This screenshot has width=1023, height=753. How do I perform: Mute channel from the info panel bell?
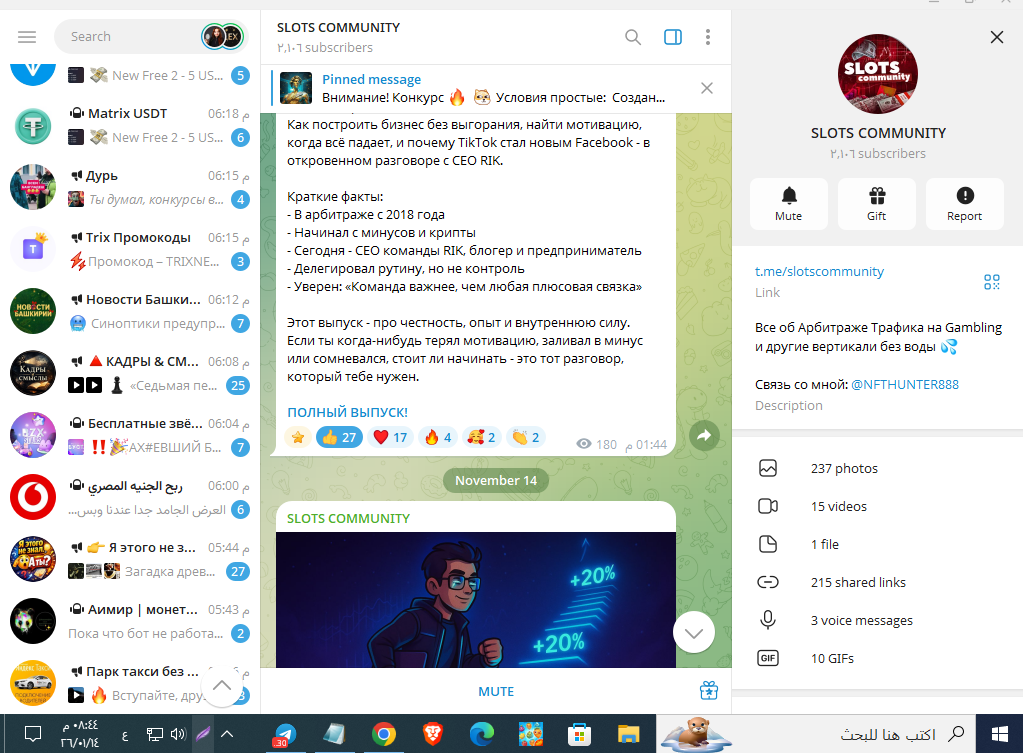(789, 204)
